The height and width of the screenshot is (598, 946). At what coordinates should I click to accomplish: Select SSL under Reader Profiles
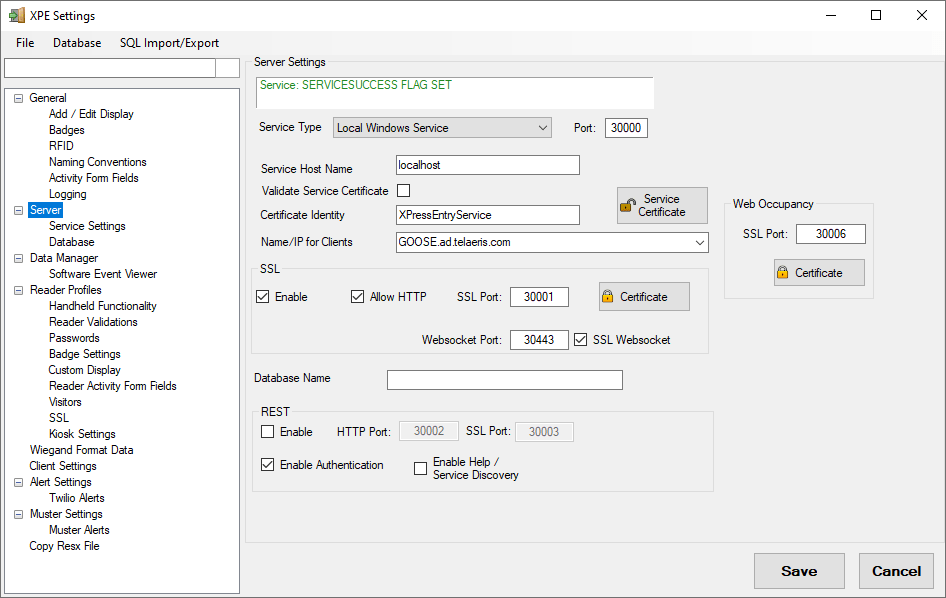pos(59,418)
